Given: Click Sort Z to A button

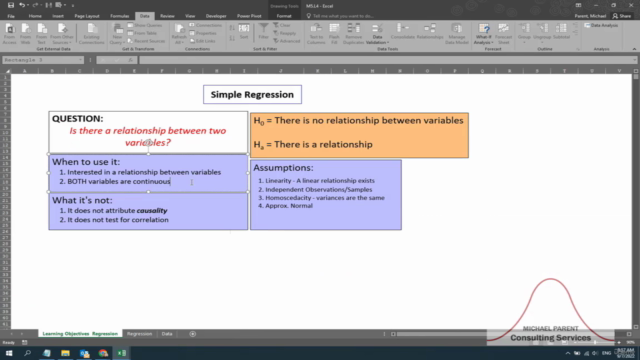Looking at the screenshot, I should (x=232, y=38).
